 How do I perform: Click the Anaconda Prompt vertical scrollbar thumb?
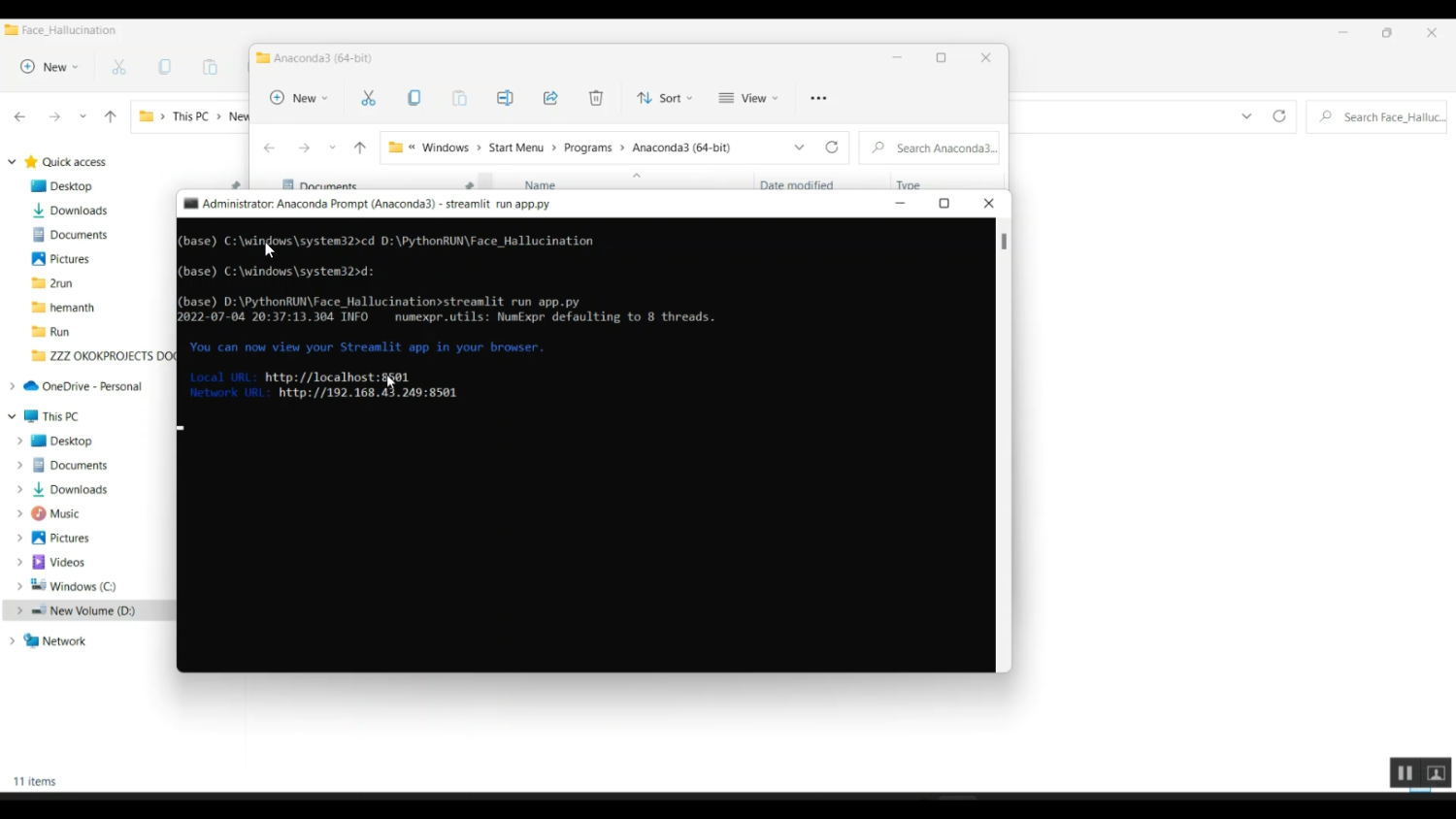coord(1004,242)
